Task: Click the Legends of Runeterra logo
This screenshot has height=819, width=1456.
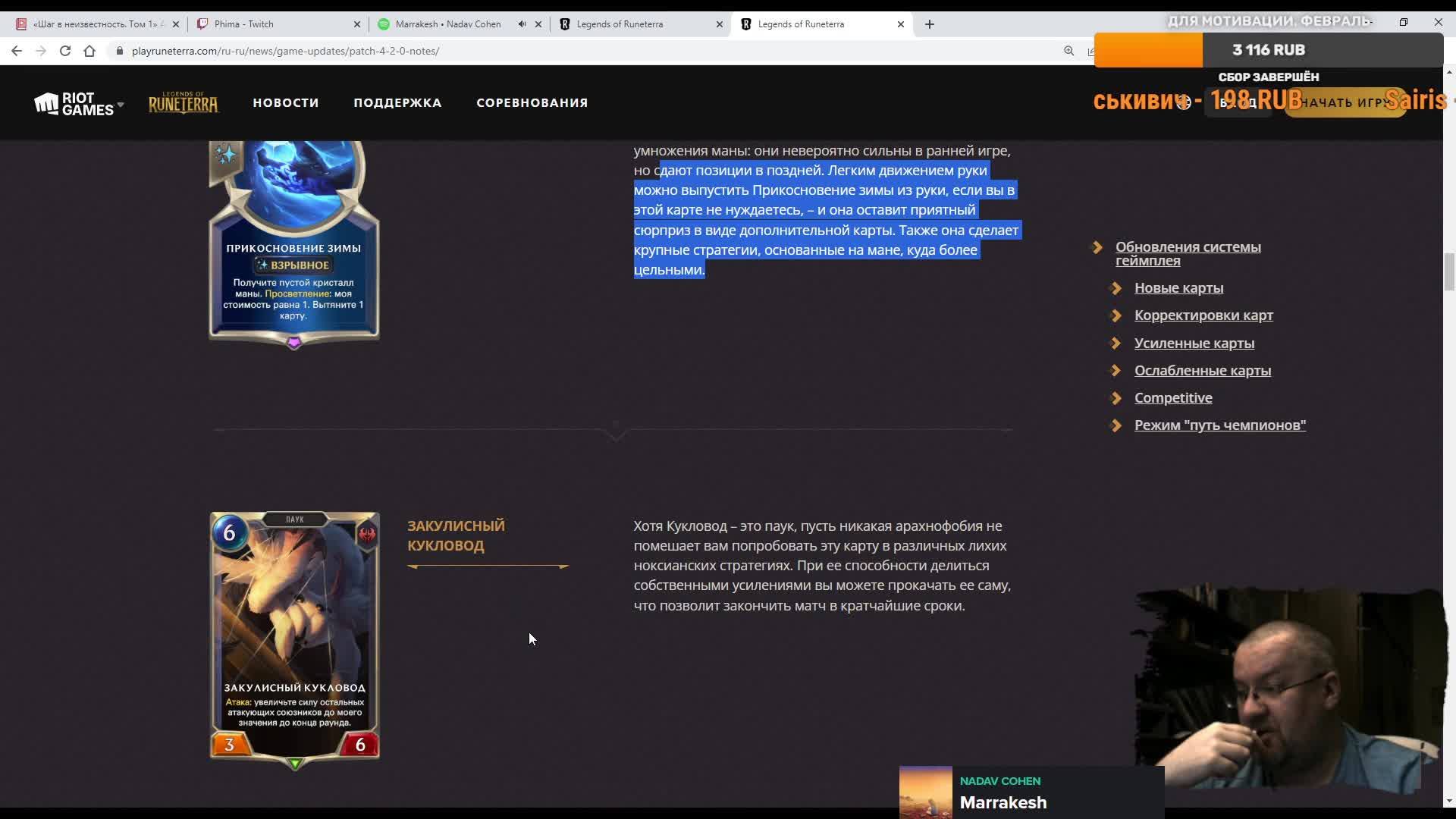Action: click(183, 102)
